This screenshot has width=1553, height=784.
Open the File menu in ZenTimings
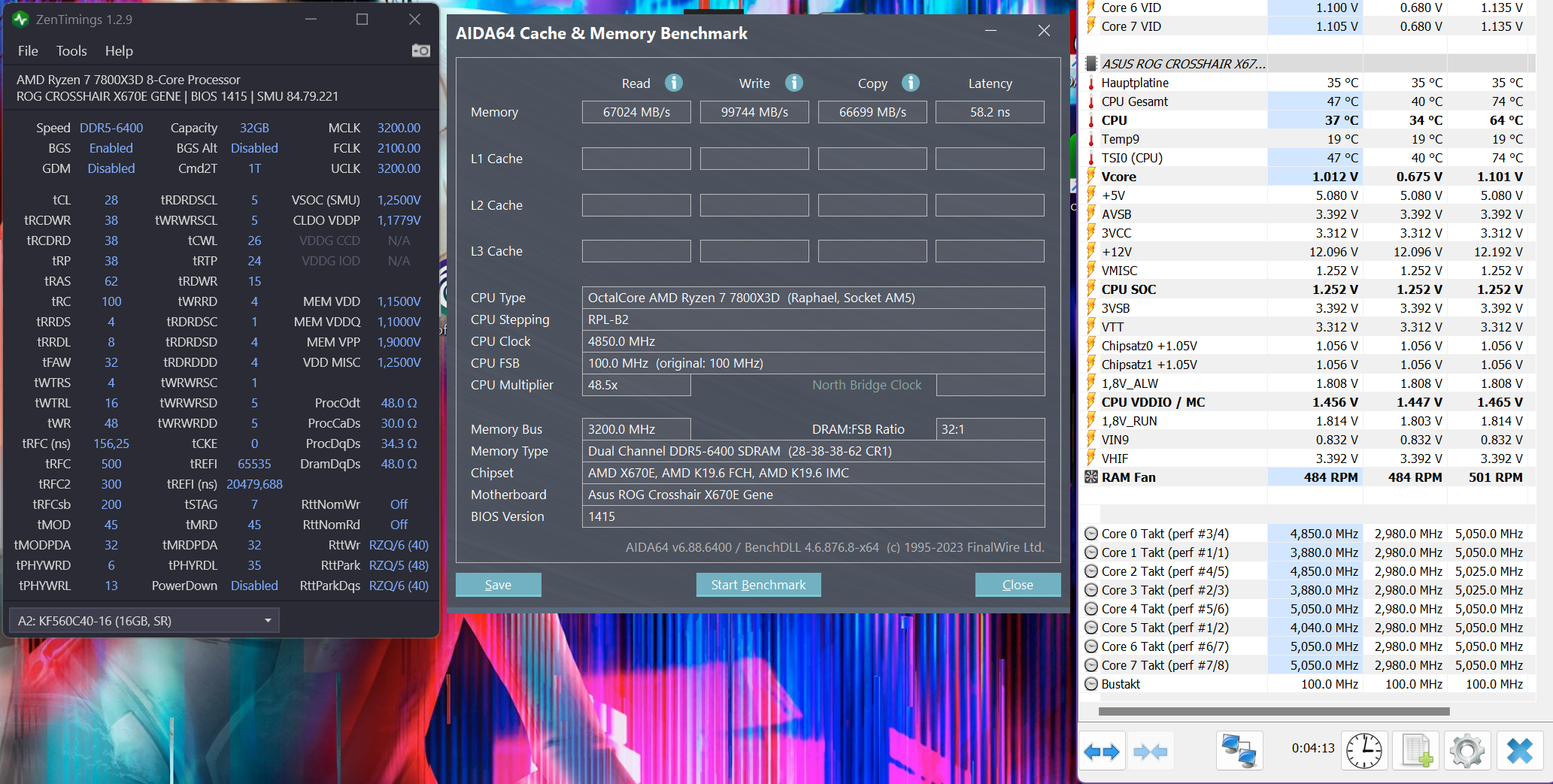pyautogui.click(x=28, y=51)
